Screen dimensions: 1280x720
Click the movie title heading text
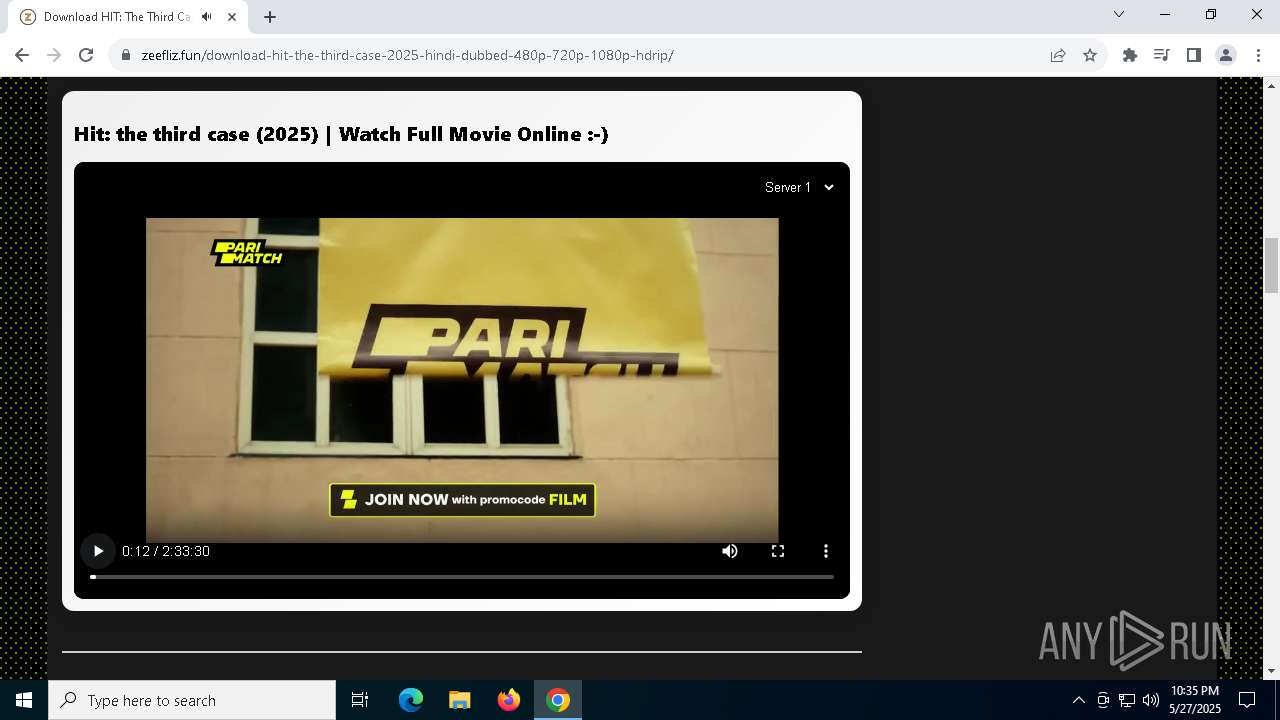(x=341, y=134)
